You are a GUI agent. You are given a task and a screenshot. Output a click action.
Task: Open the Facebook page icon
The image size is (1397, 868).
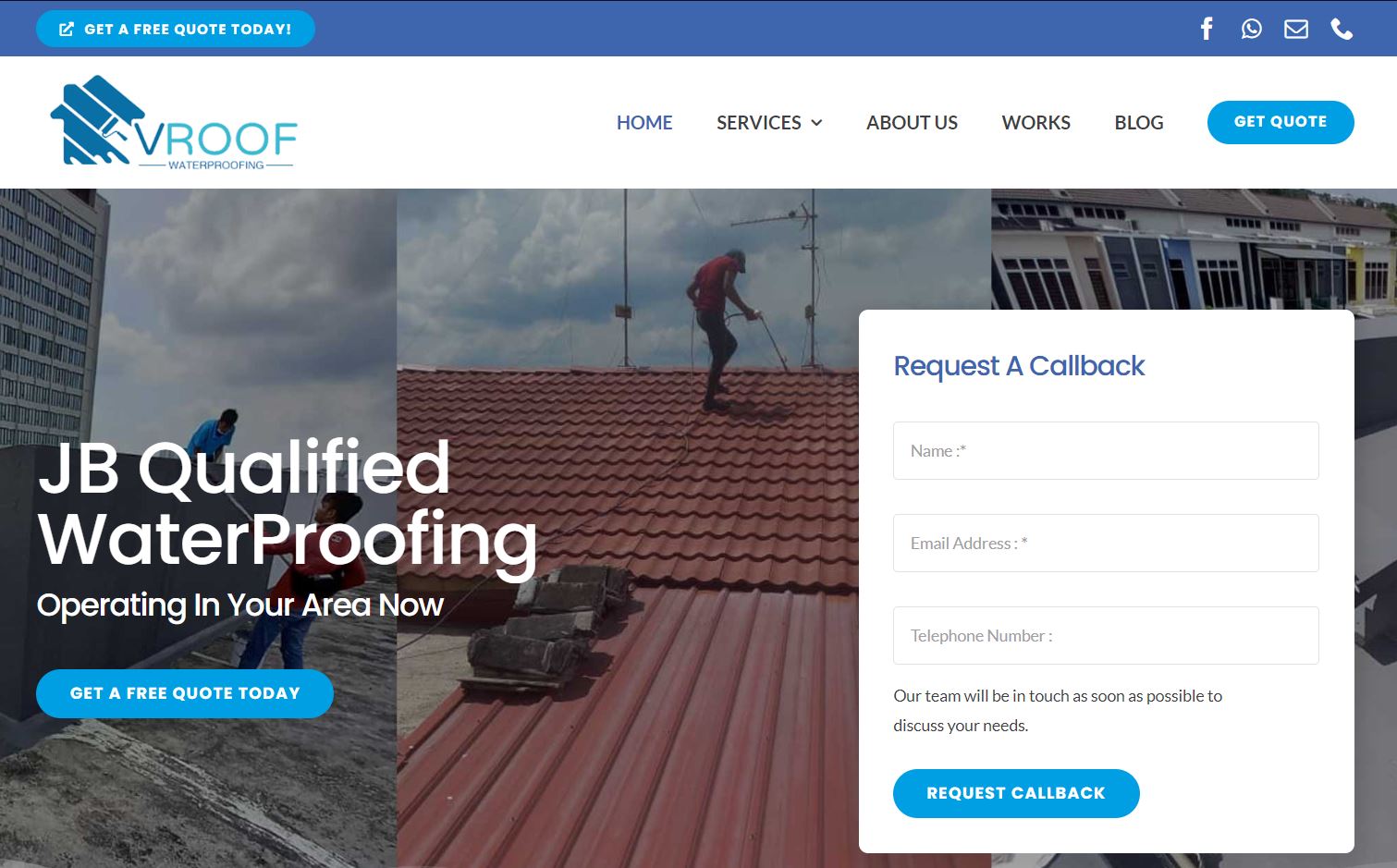click(x=1207, y=29)
